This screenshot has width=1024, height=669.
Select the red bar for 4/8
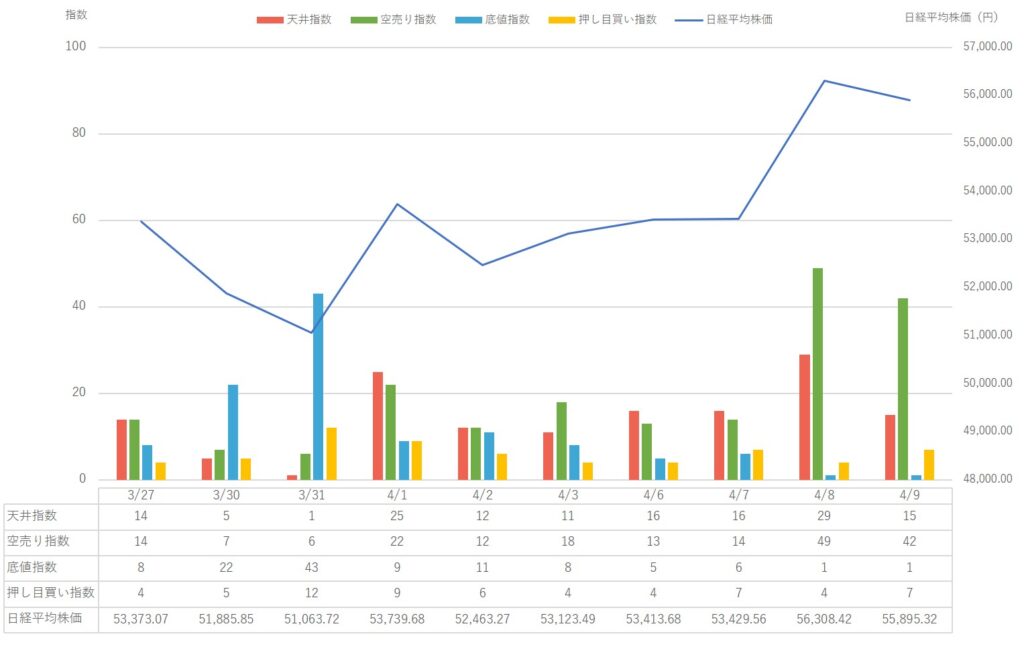tap(804, 417)
